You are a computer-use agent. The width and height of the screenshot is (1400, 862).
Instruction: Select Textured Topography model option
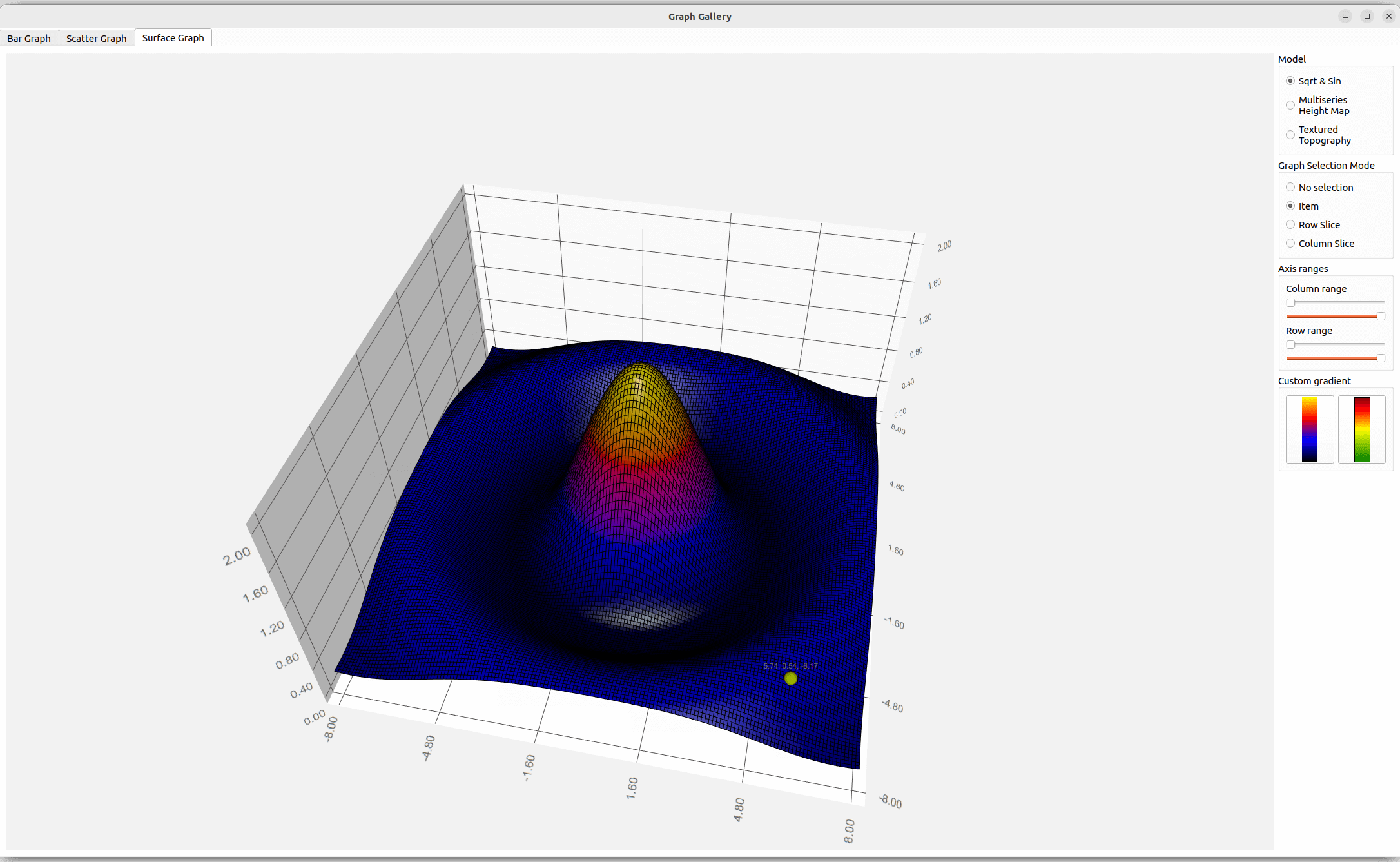click(1290, 135)
